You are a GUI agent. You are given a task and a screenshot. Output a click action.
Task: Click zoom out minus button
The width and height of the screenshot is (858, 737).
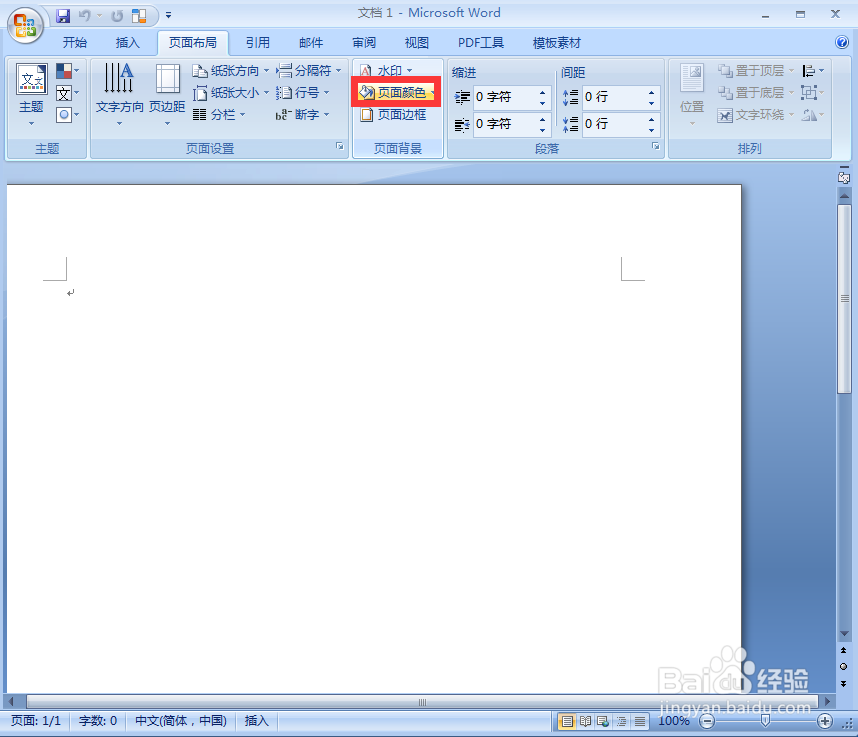tap(708, 722)
